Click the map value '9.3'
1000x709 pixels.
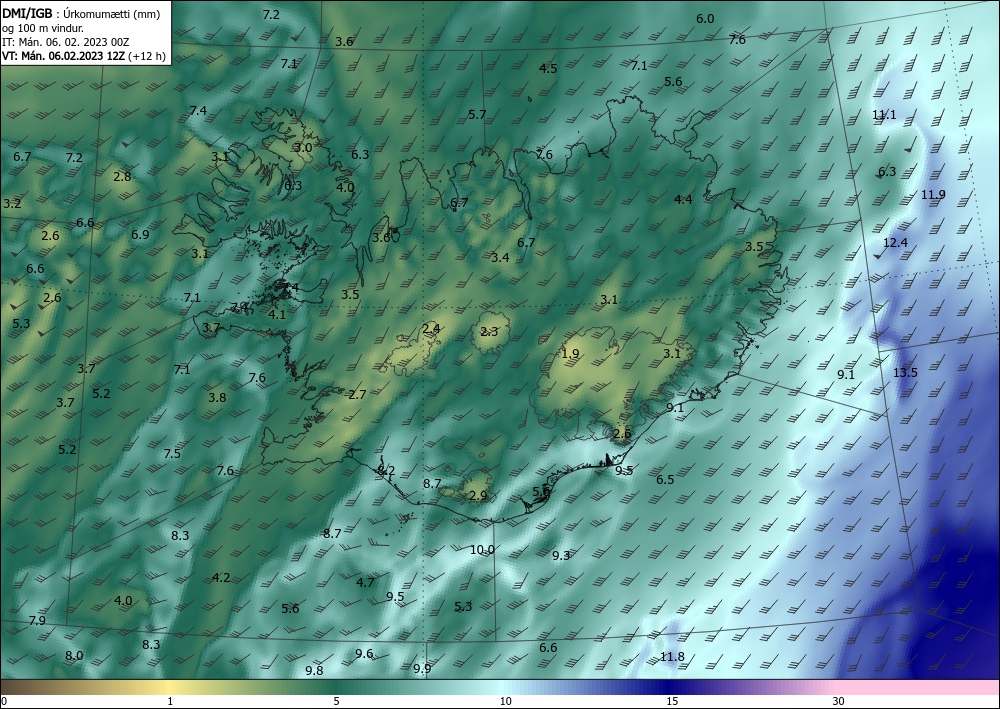(x=561, y=555)
